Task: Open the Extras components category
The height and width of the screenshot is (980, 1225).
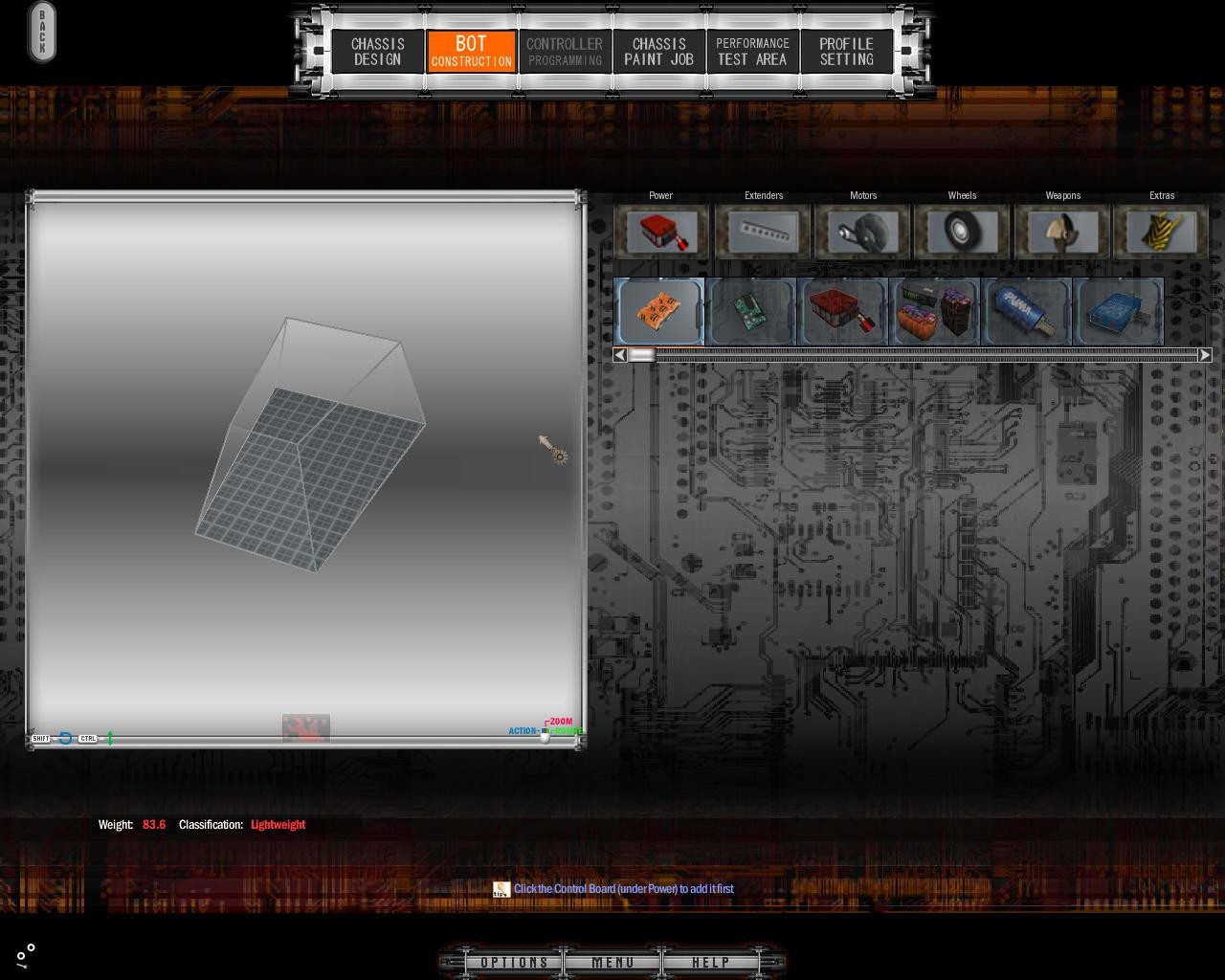Action: (x=1162, y=231)
